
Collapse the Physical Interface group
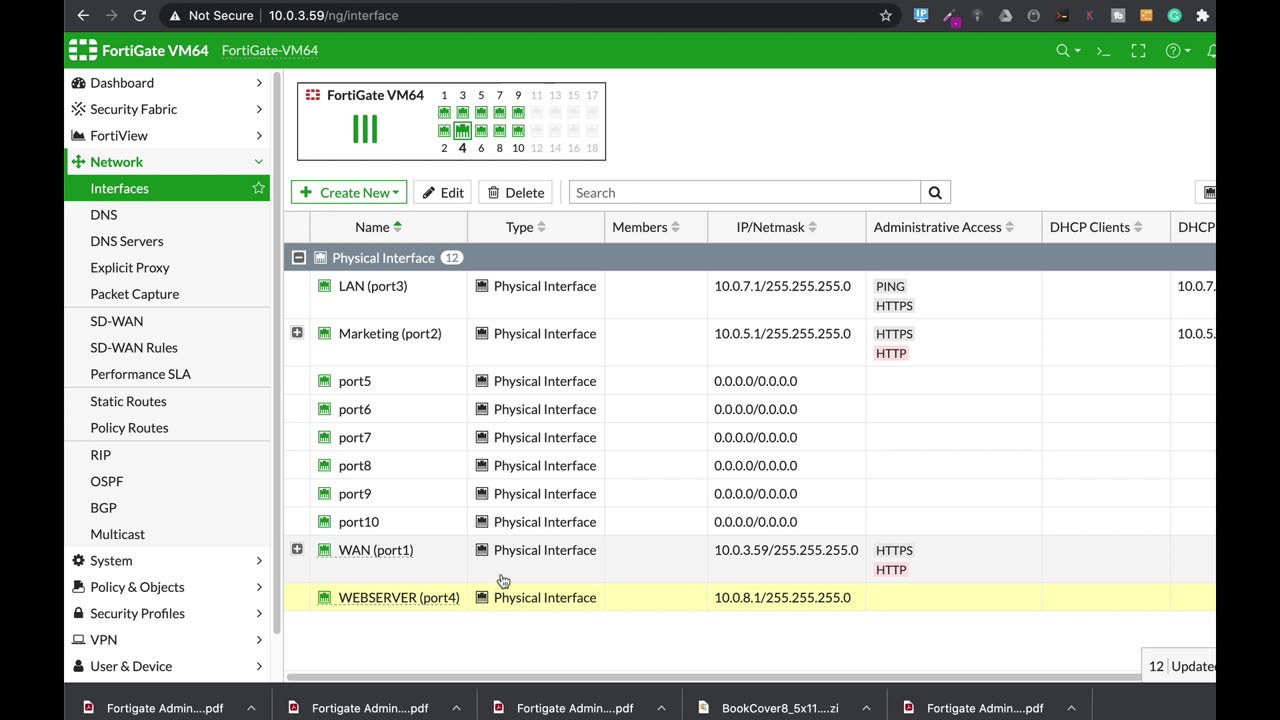[x=298, y=258]
